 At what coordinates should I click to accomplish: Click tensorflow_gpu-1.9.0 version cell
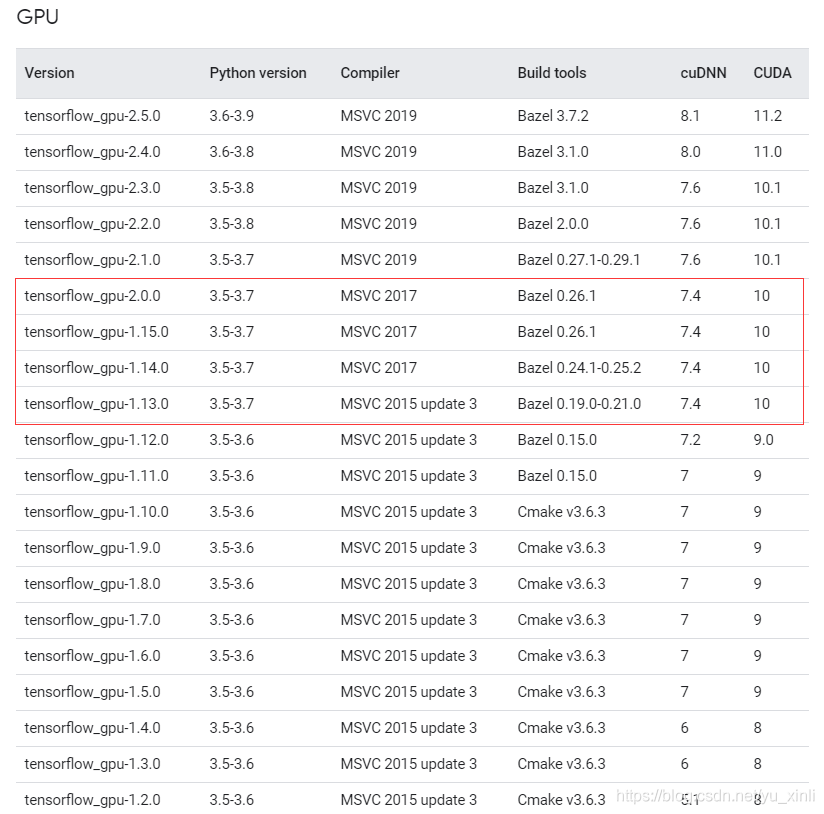(92, 548)
